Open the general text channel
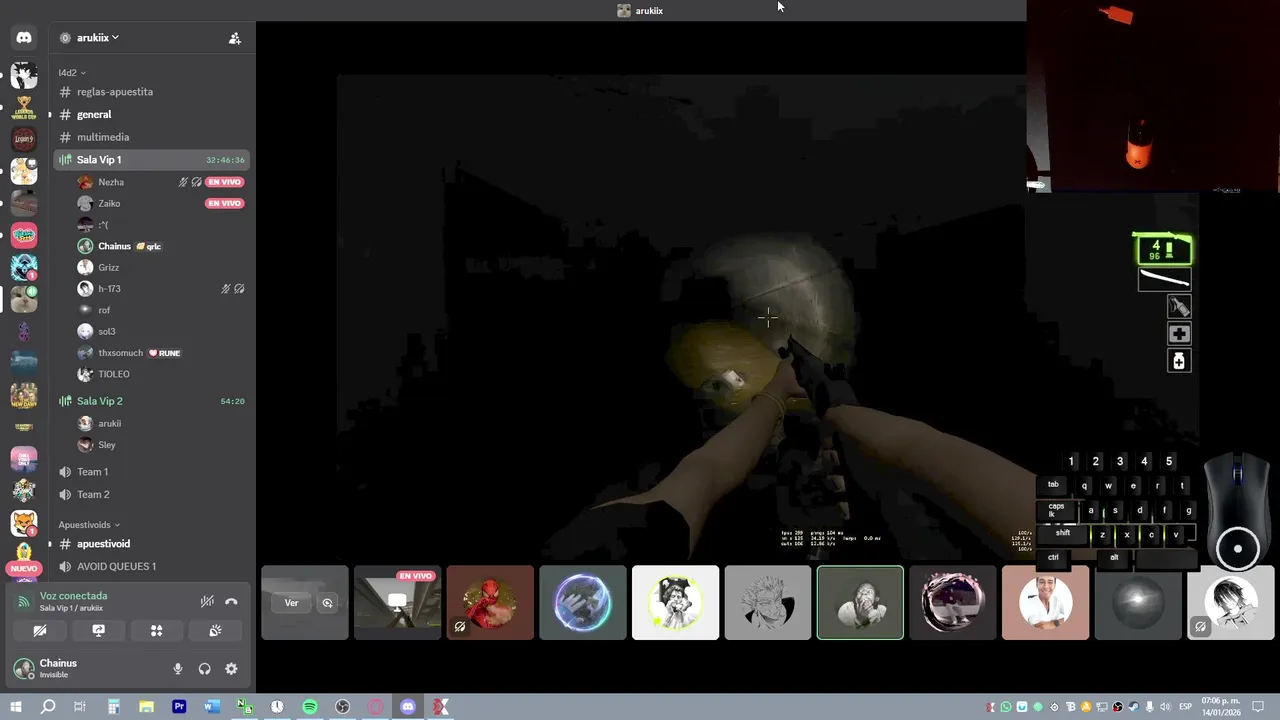1280x720 pixels. pyautogui.click(x=150, y=115)
